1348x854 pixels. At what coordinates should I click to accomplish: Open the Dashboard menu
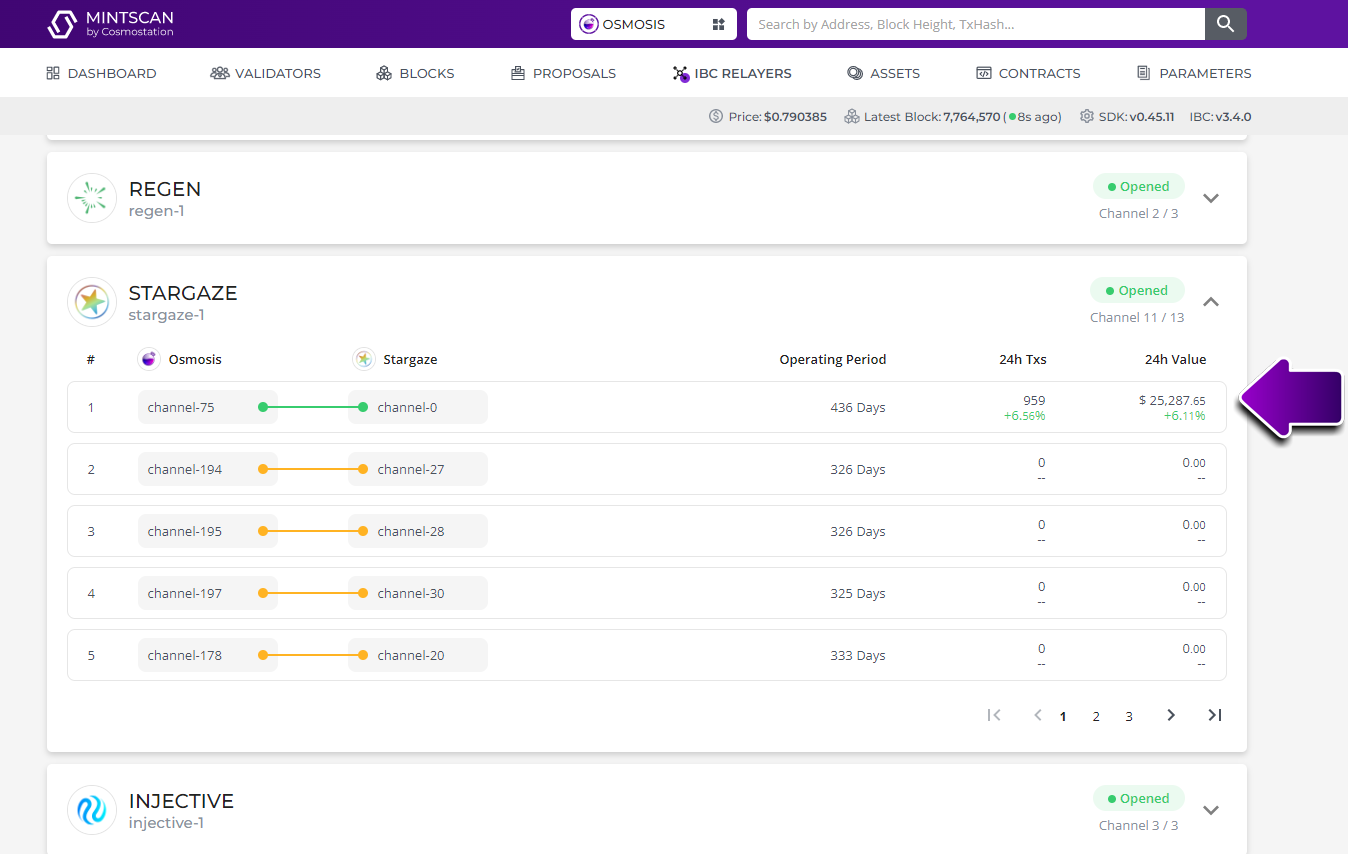click(x=101, y=73)
